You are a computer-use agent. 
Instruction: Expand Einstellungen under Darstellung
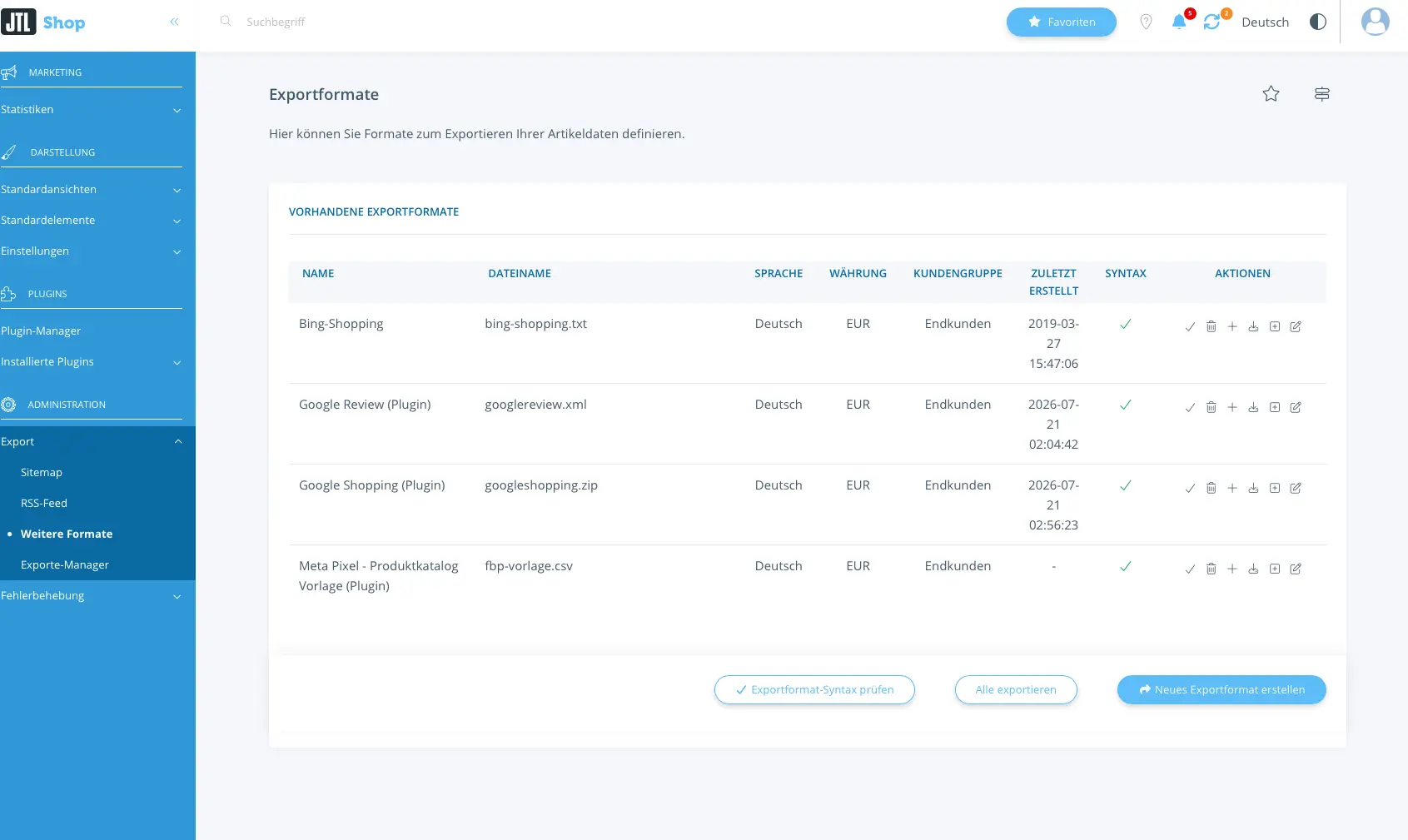91,251
